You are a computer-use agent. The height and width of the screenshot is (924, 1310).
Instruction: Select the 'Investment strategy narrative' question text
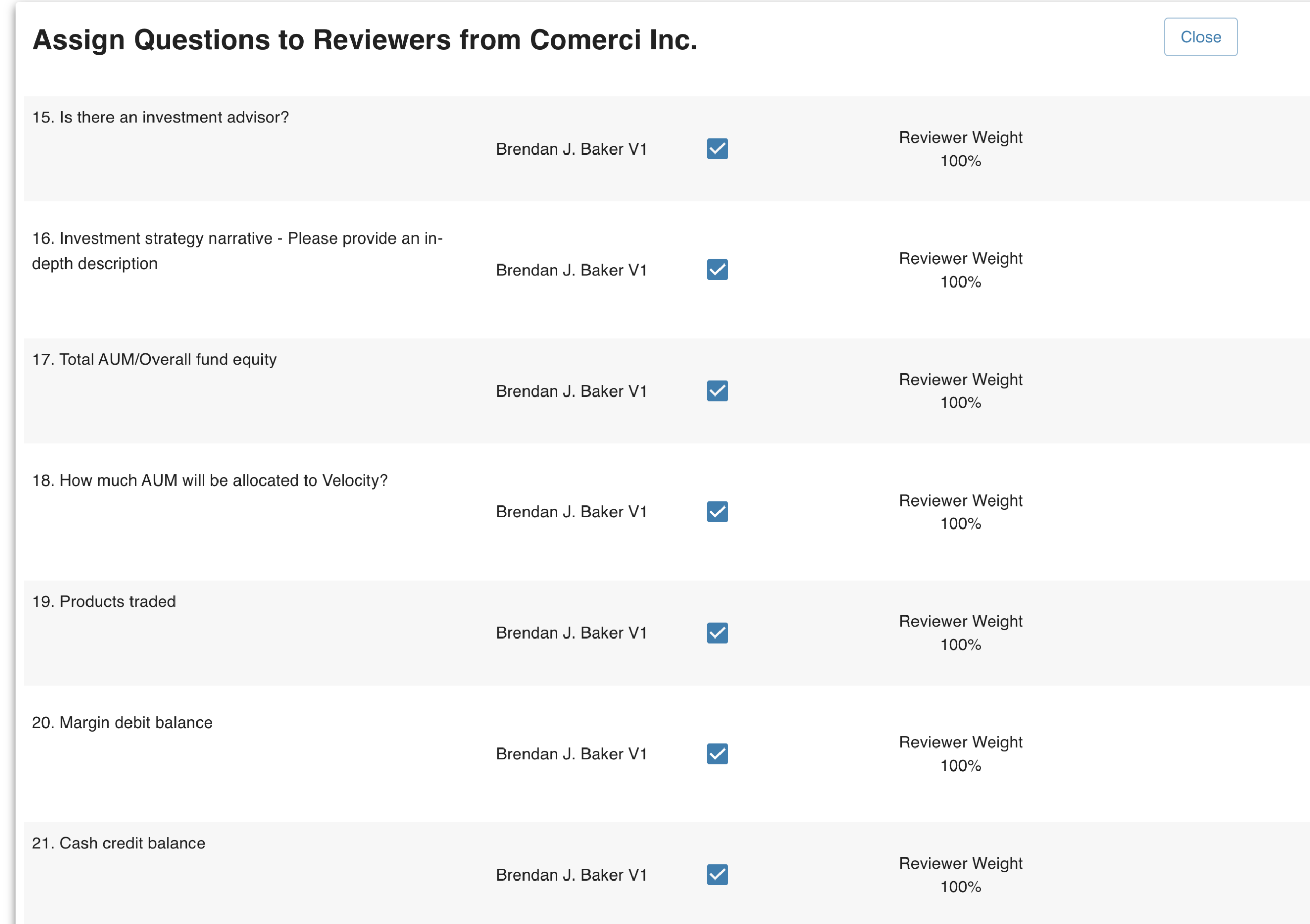click(x=237, y=251)
